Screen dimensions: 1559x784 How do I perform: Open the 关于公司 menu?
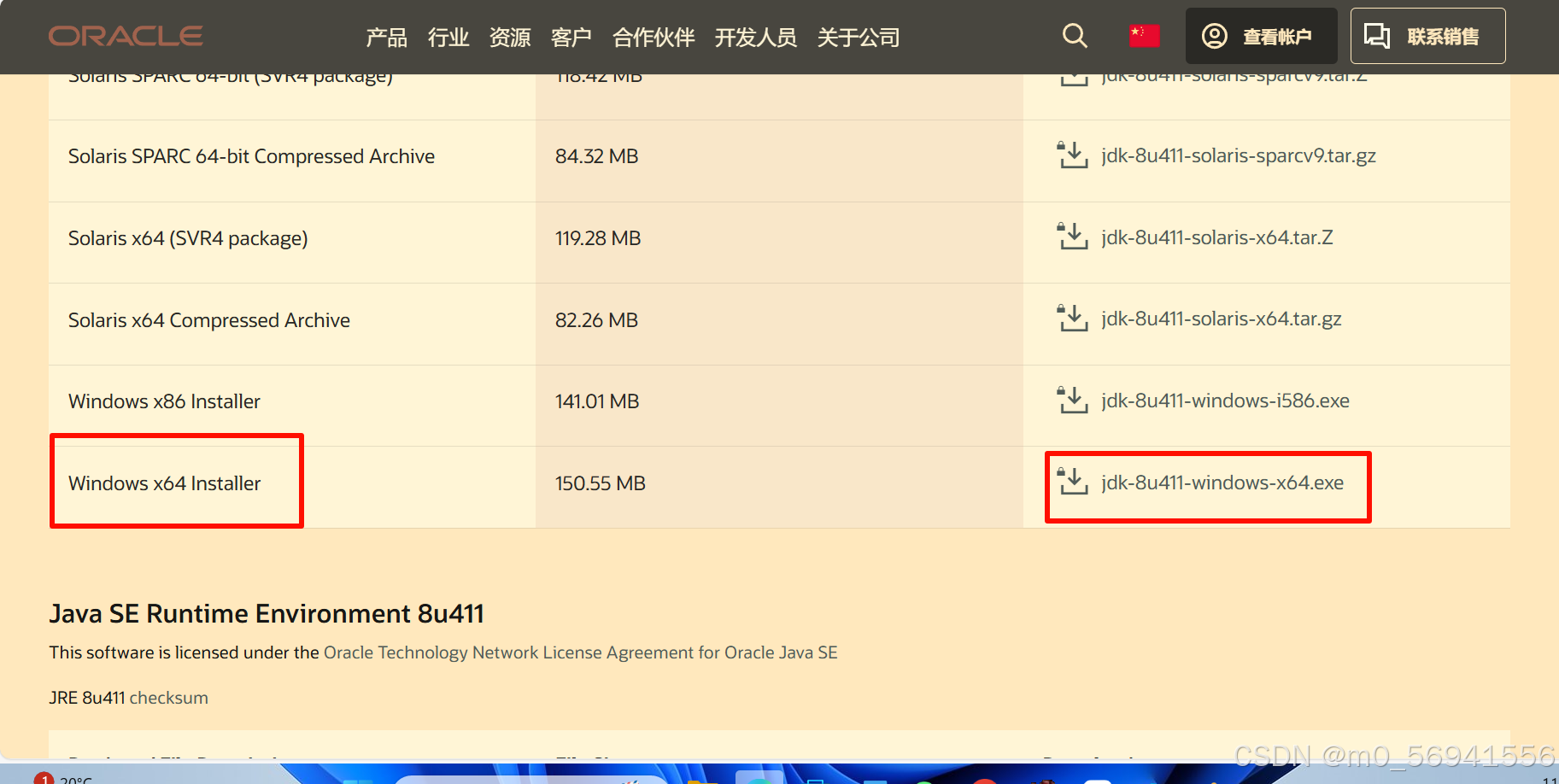859,38
